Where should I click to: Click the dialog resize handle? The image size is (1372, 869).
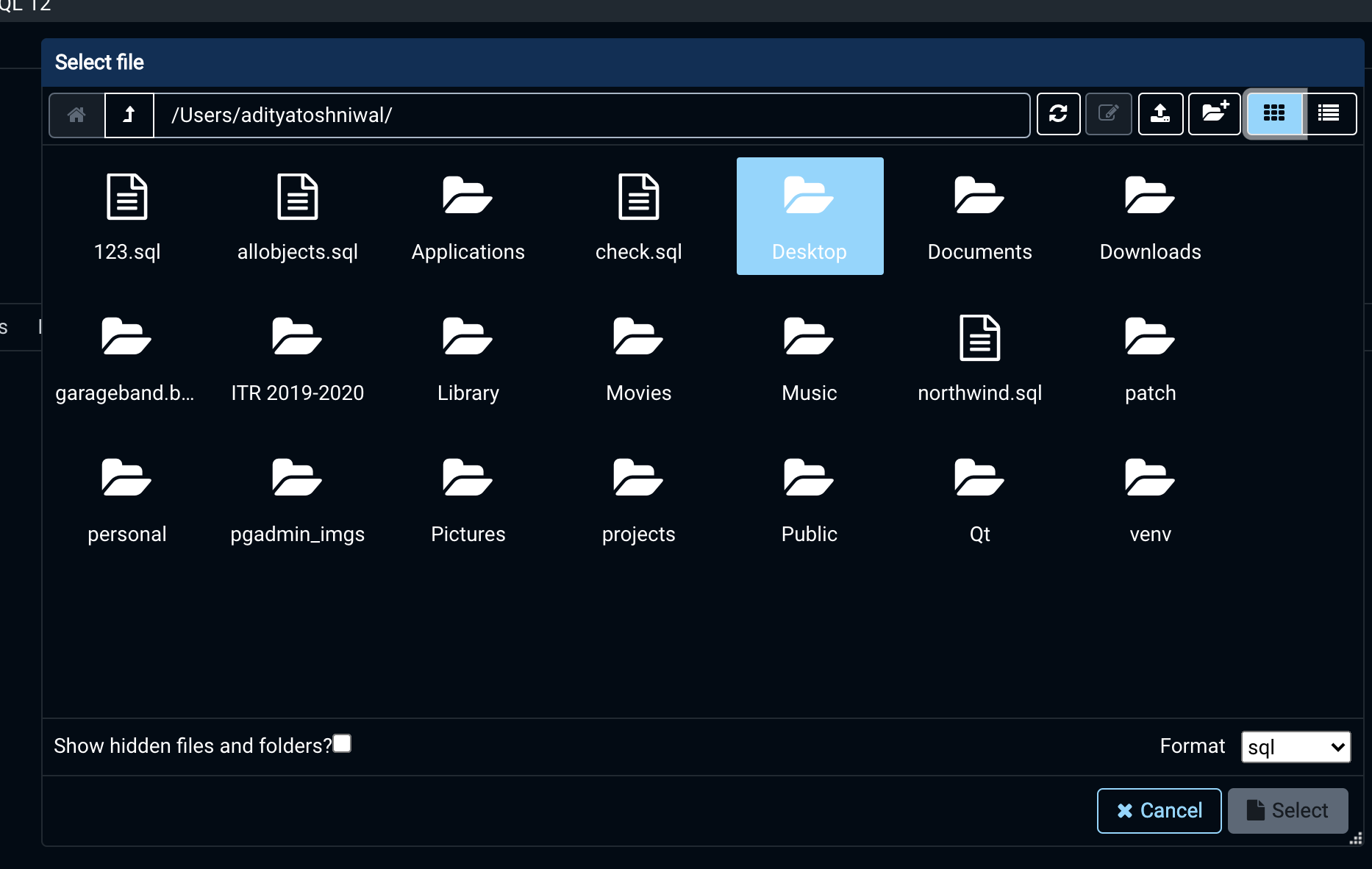pos(1357,839)
